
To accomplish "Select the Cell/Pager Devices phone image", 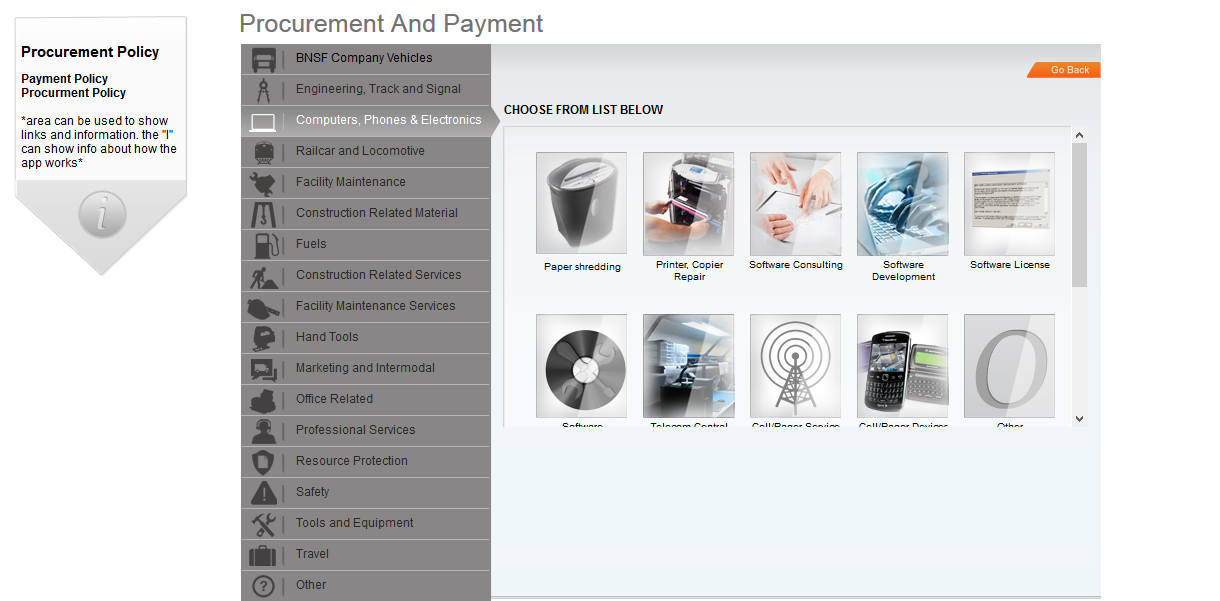I will pos(903,366).
